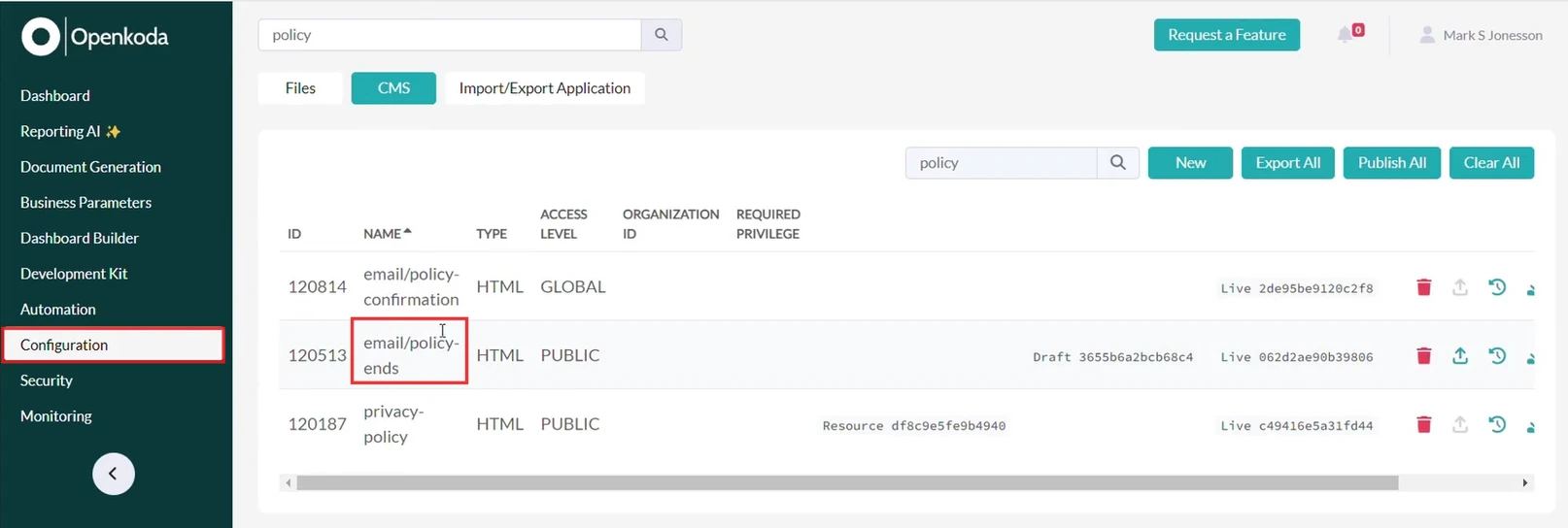This screenshot has width=1568, height=528.
Task: Click the top search magnifier icon
Action: [x=662, y=35]
